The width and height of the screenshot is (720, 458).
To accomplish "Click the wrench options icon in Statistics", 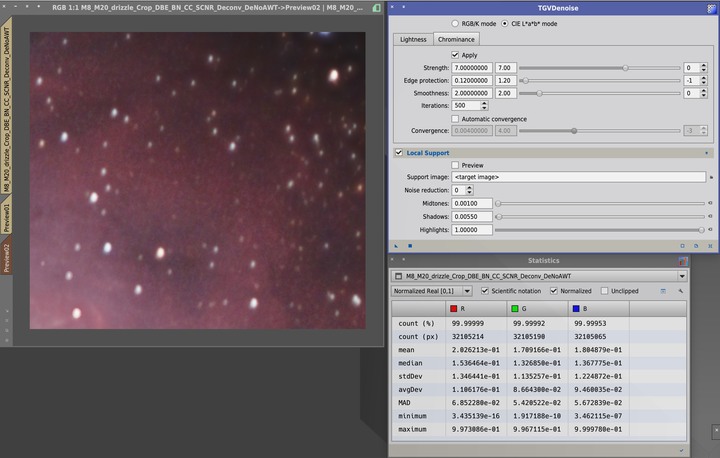I will tap(680, 291).
